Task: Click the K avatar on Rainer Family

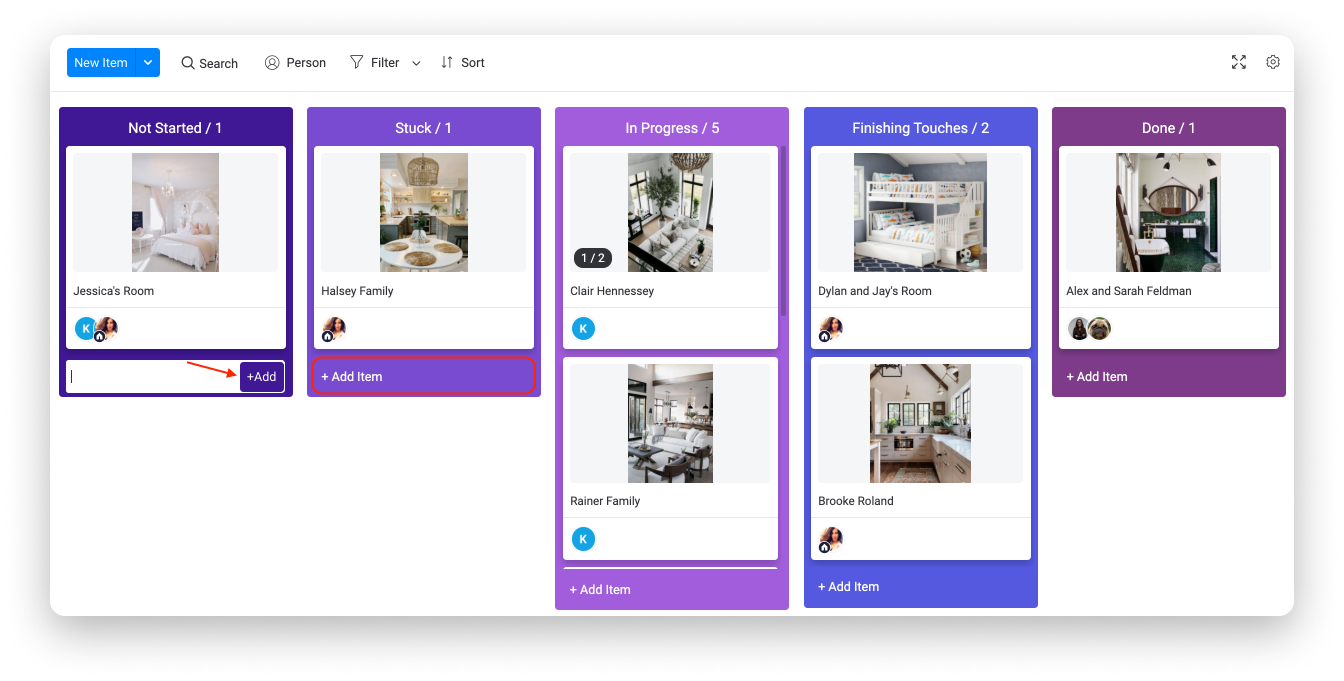Action: 583,539
